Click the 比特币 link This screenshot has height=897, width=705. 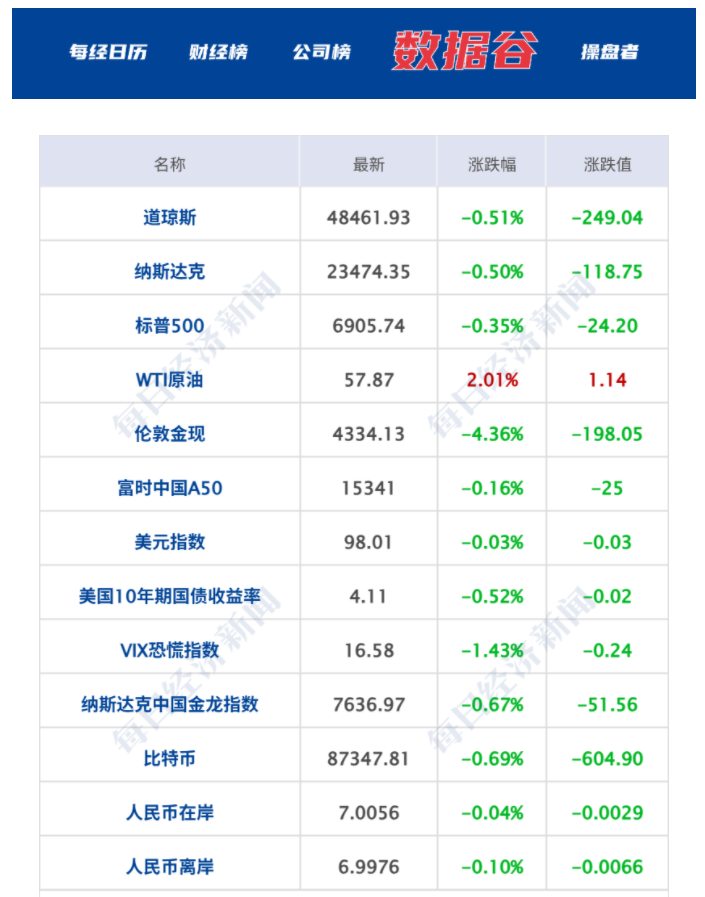pos(170,758)
